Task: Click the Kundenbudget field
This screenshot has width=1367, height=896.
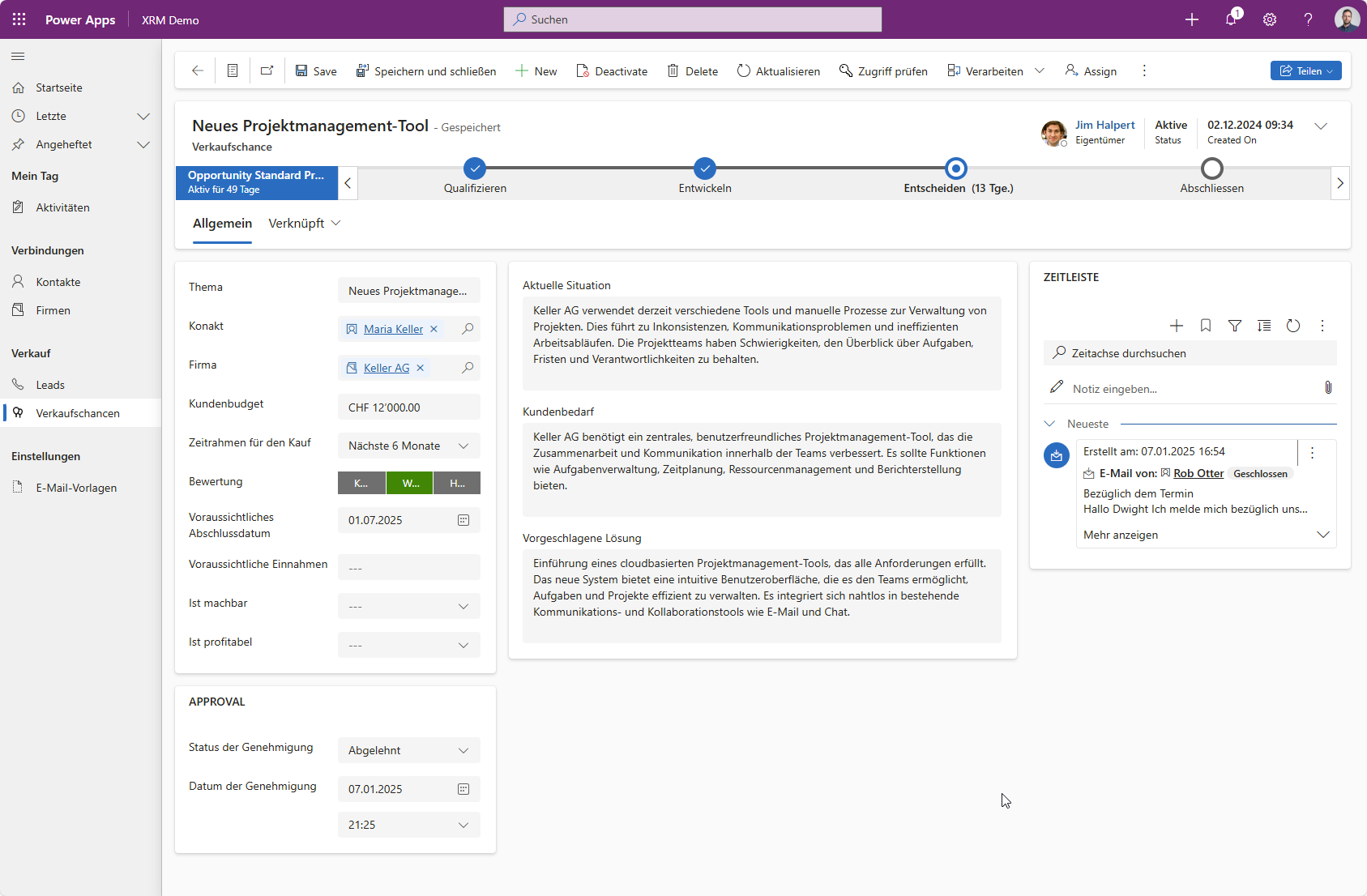Action: pos(409,407)
